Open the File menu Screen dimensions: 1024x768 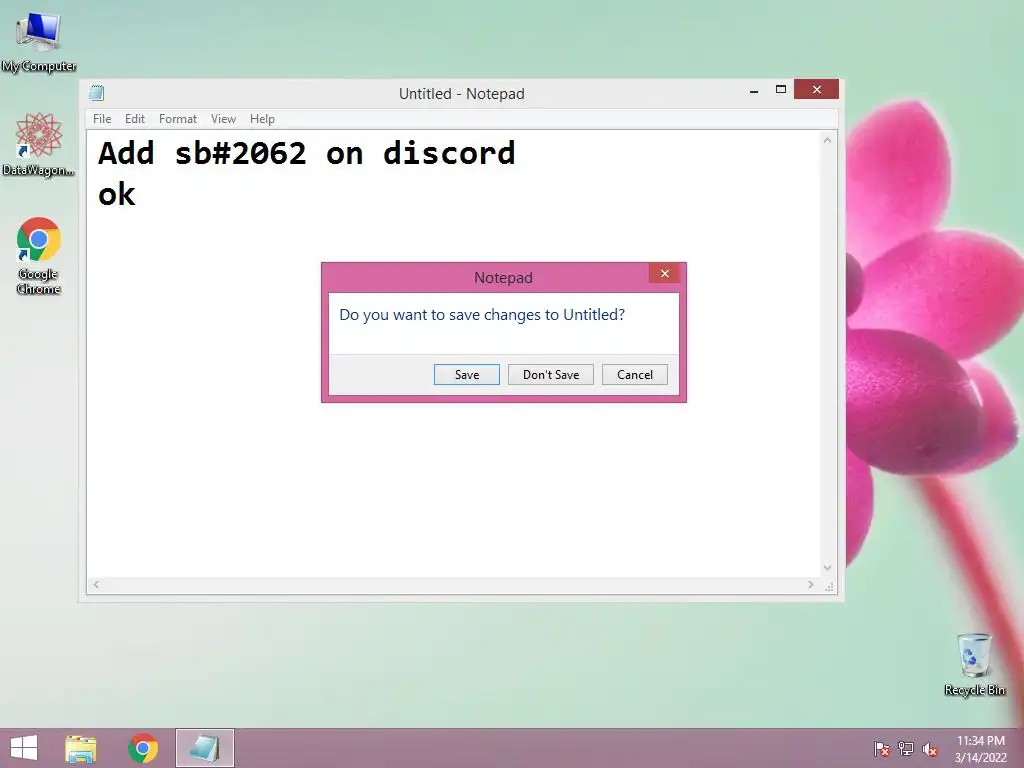tap(102, 119)
